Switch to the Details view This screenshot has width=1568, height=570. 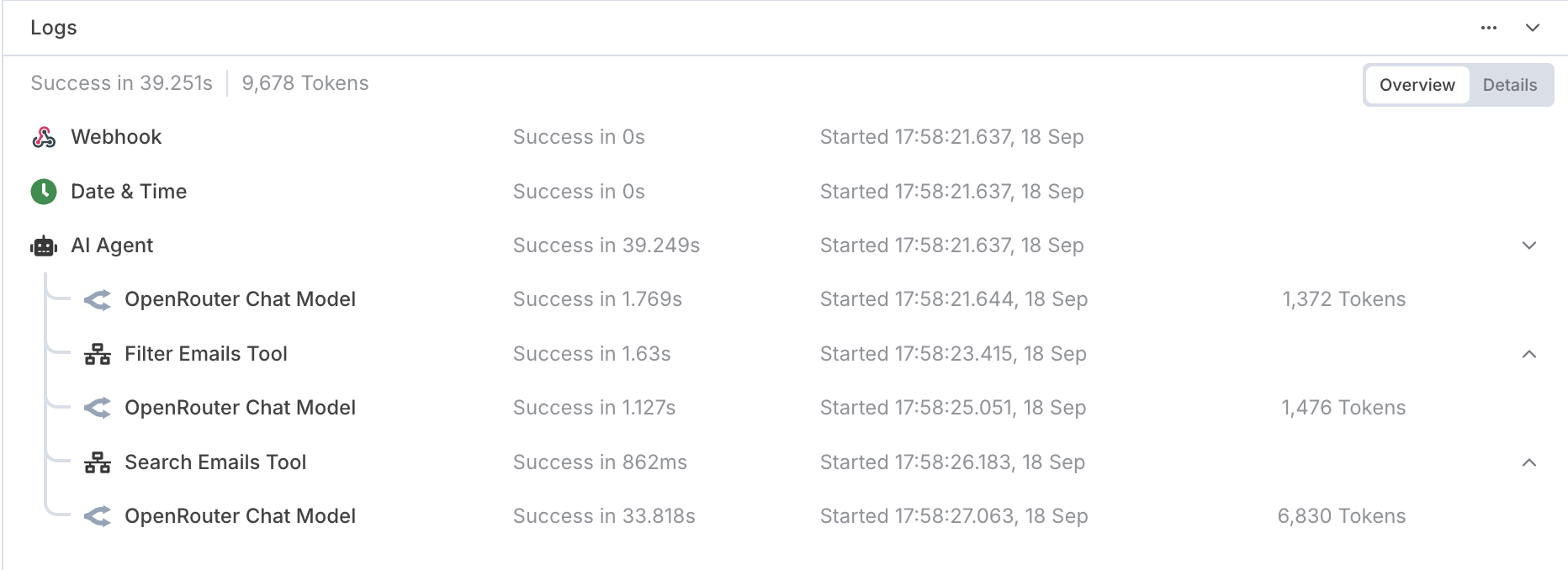pos(1510,85)
